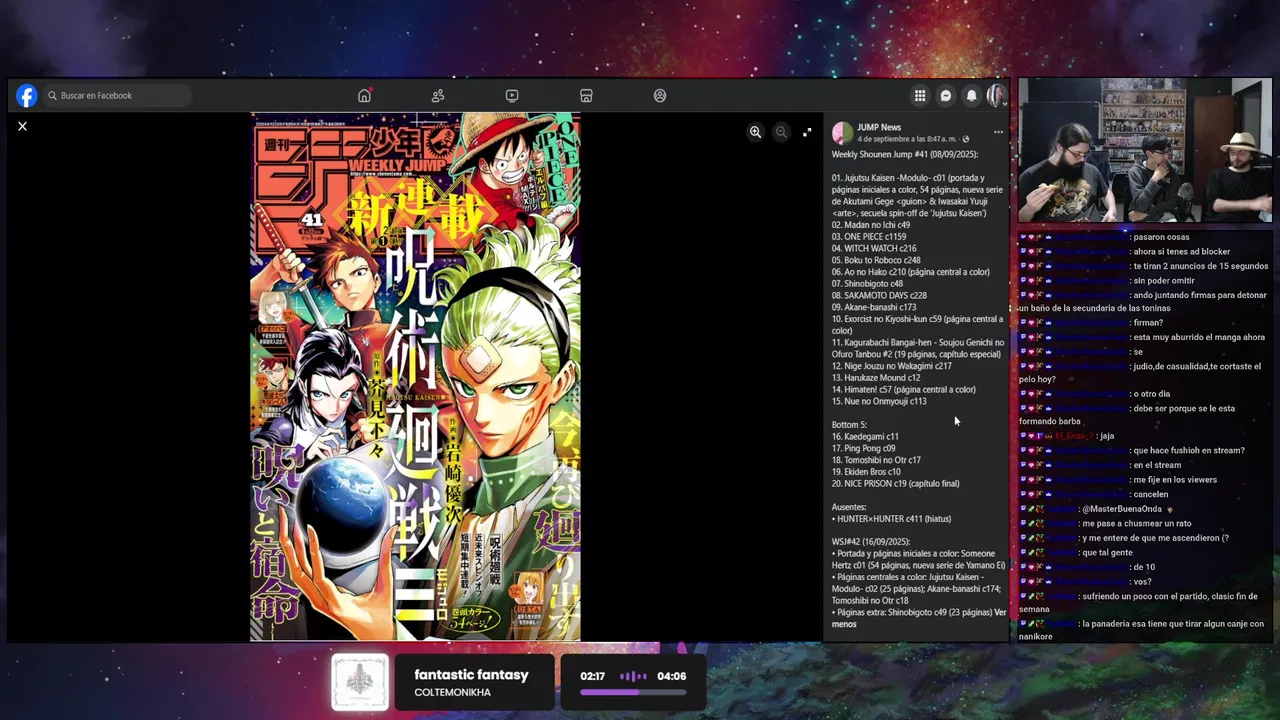Open the Watch video tab
Viewport: 1280px width, 720px height.
point(512,96)
